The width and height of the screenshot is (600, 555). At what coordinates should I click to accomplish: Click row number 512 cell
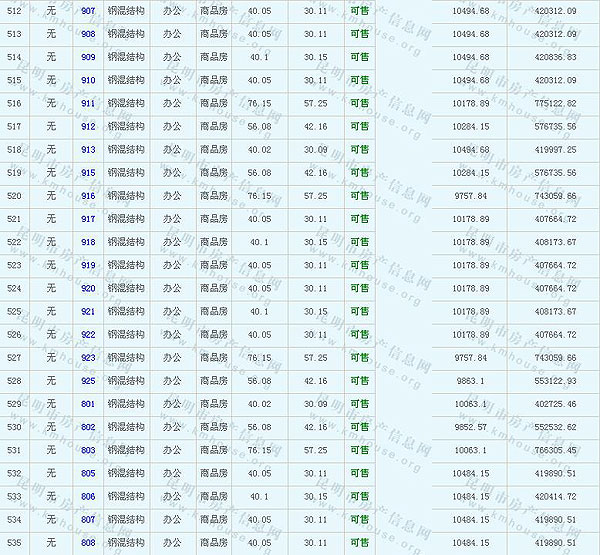click(x=14, y=11)
